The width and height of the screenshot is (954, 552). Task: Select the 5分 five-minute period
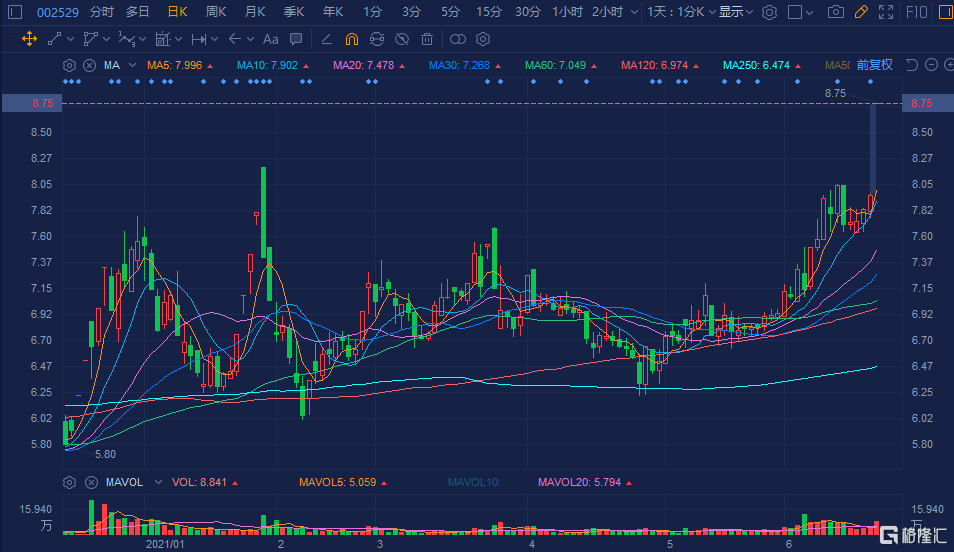(450, 12)
